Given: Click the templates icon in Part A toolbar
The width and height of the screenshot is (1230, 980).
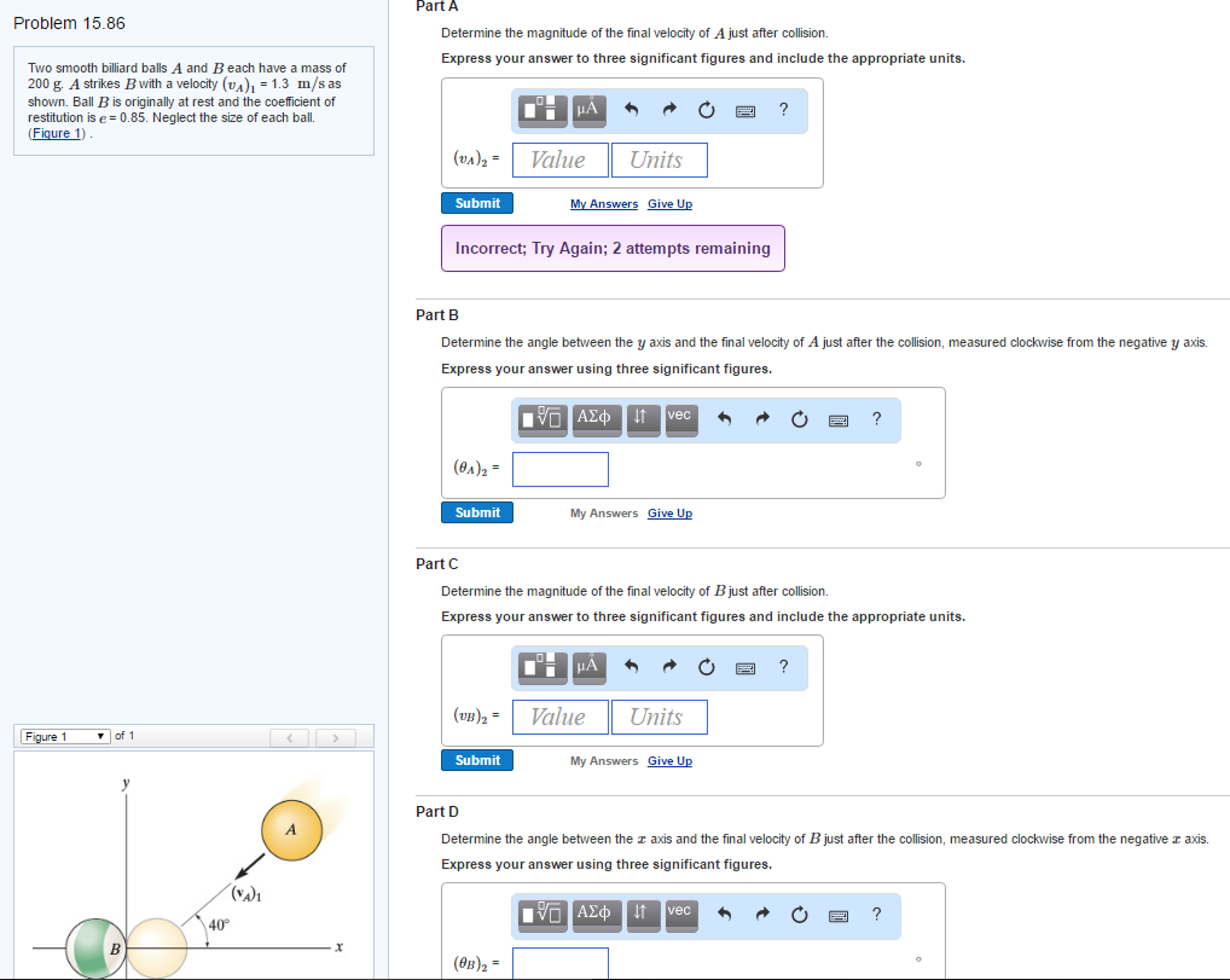Looking at the screenshot, I should (542, 111).
